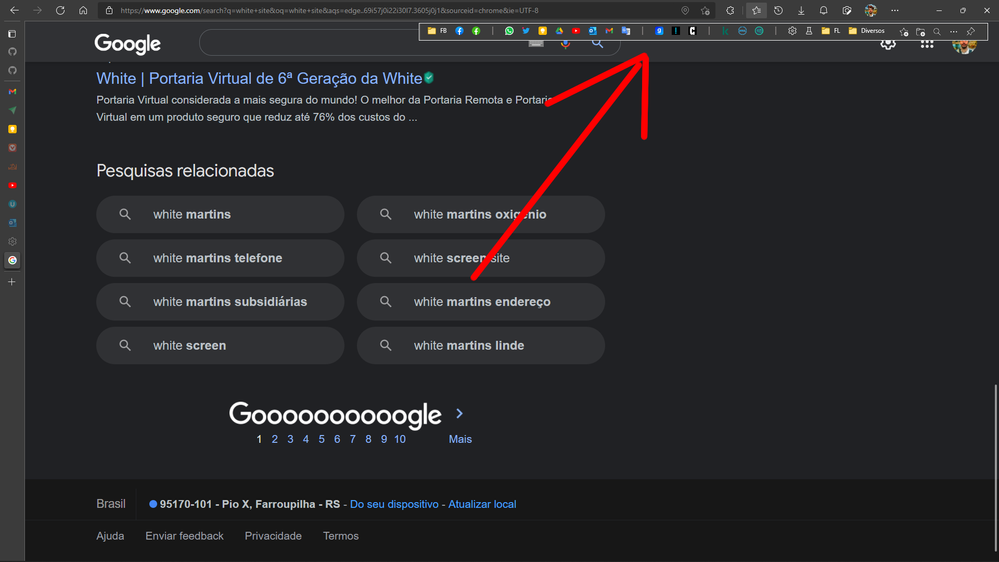Open Google search settings gear
Viewport: 999px width, 562px height.
coord(888,43)
